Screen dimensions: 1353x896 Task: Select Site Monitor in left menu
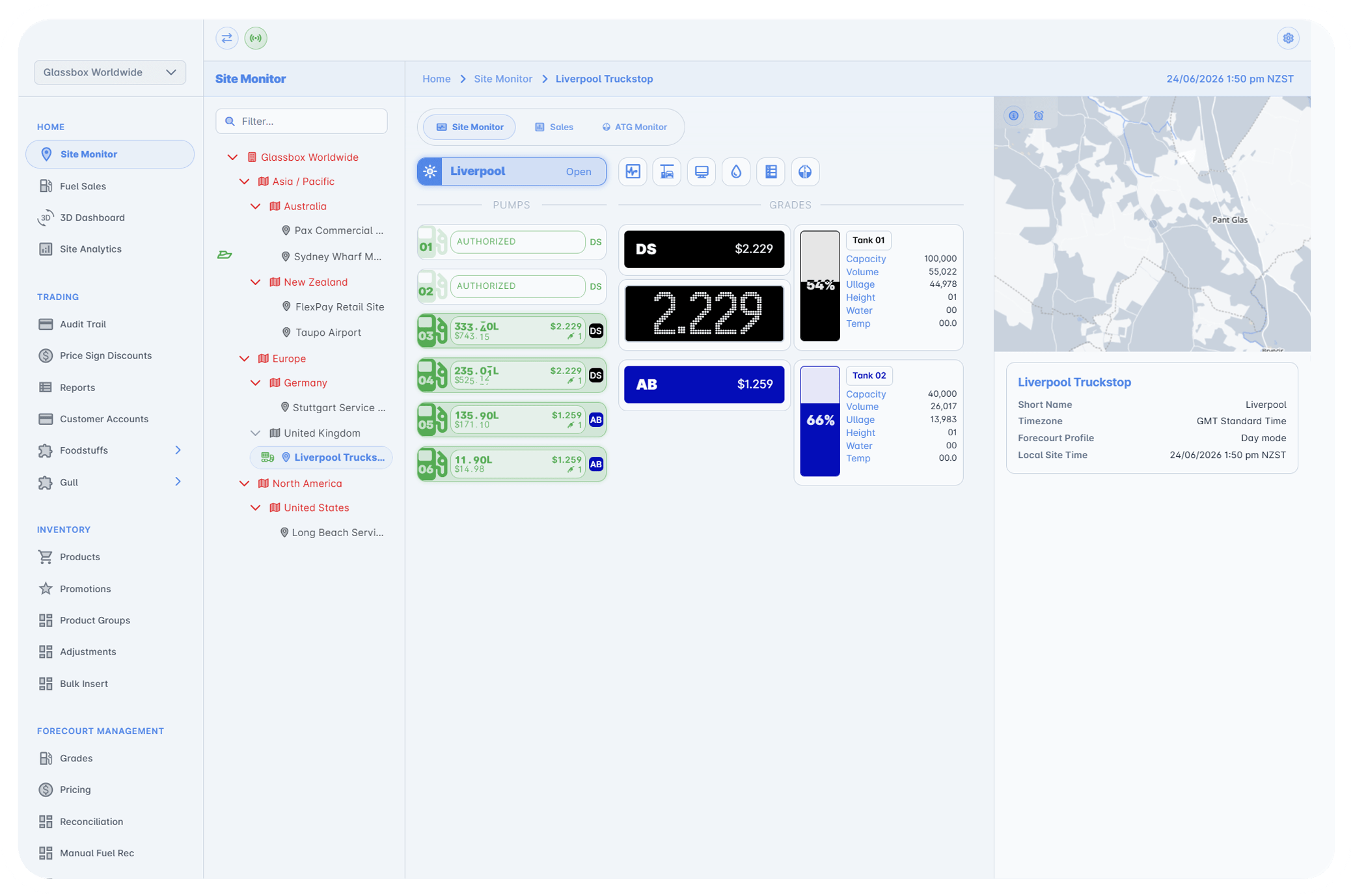click(109, 154)
